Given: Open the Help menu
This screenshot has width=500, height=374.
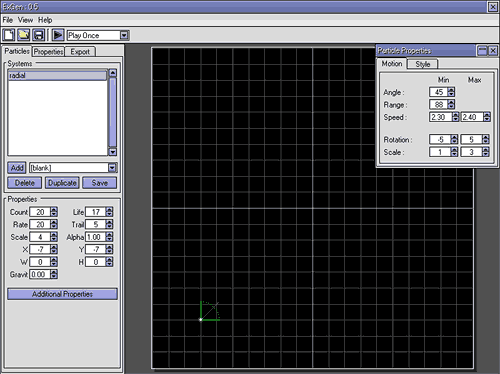Looking at the screenshot, I should pos(45,20).
